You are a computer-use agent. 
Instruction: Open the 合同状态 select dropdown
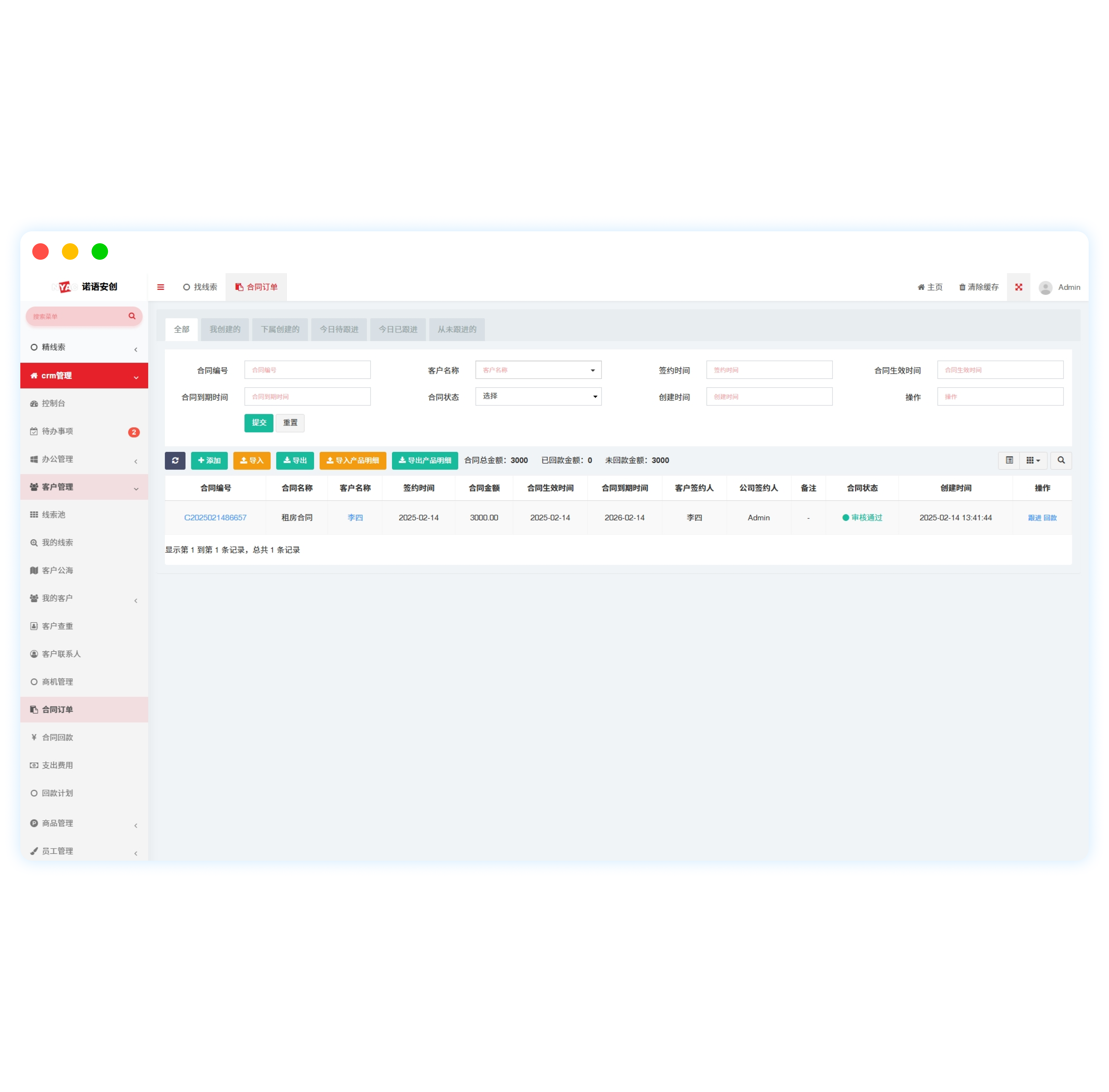538,396
